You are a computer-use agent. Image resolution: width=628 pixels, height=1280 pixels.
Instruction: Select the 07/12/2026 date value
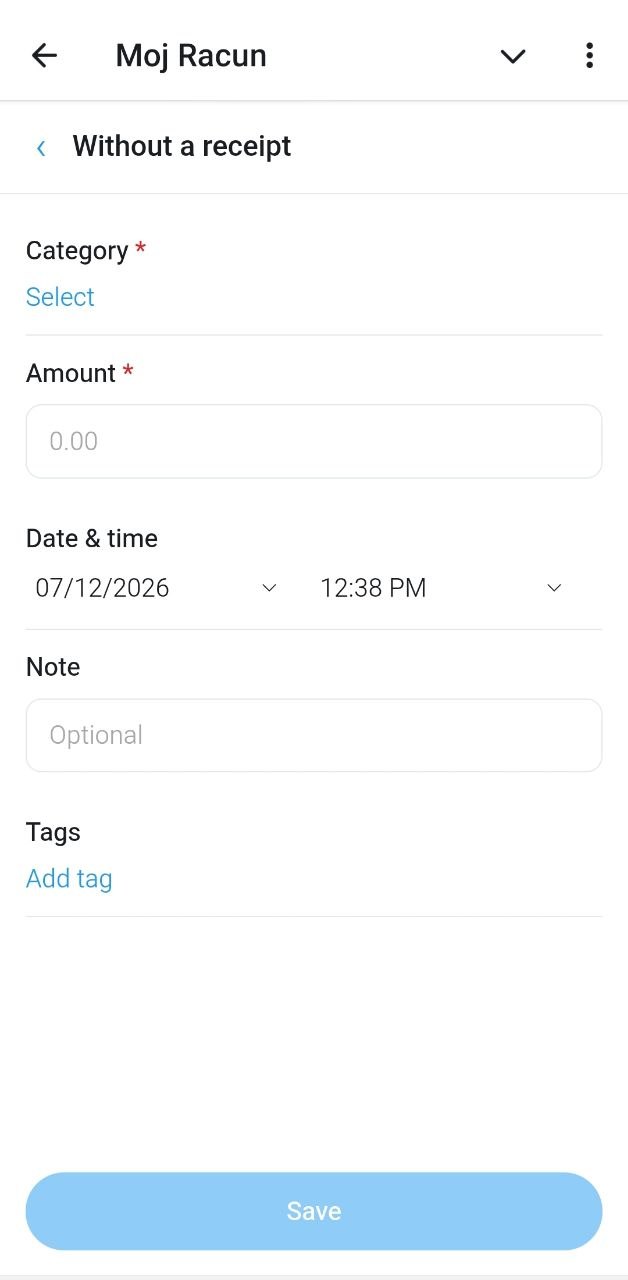point(102,588)
